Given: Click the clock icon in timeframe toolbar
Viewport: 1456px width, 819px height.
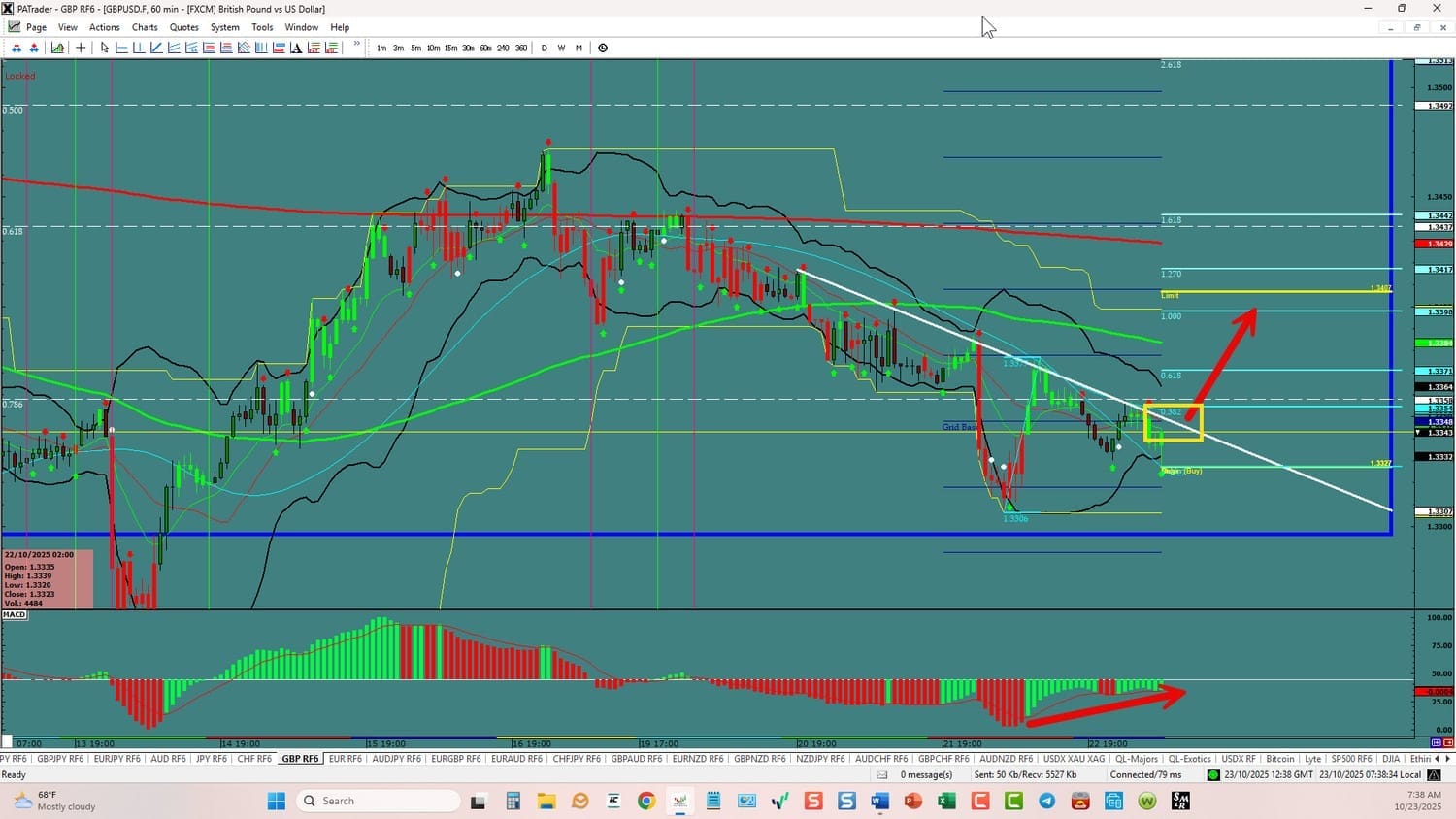Looking at the screenshot, I should (x=603, y=48).
